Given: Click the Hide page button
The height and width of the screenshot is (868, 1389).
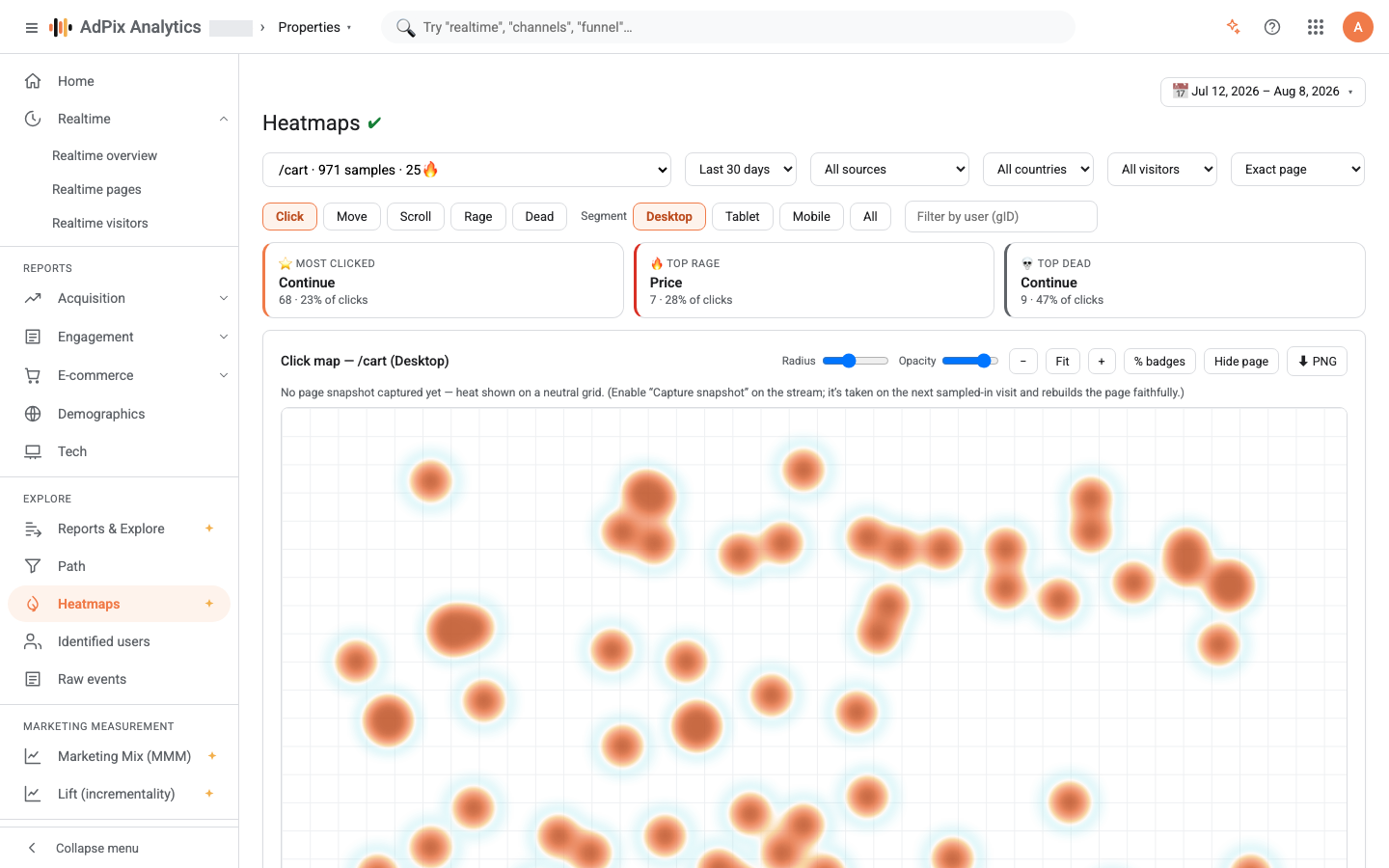Looking at the screenshot, I should pyautogui.click(x=1241, y=361).
